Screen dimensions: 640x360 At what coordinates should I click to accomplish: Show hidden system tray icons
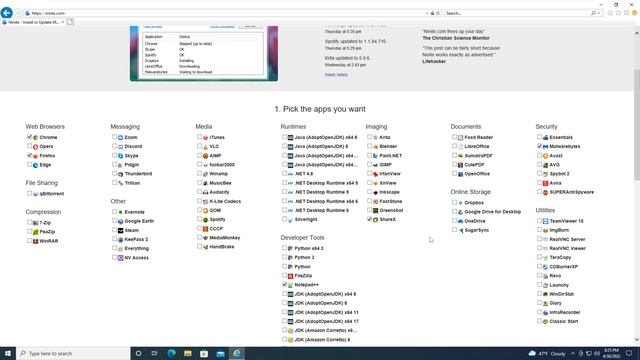(573, 353)
